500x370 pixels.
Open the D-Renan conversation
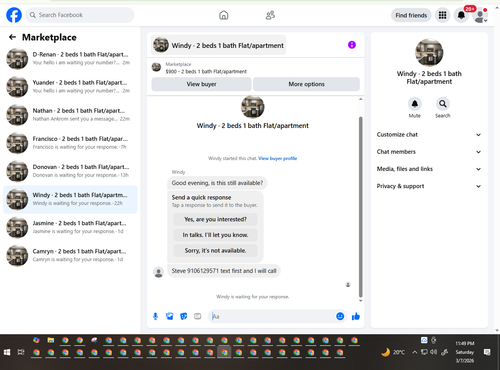click(70, 59)
